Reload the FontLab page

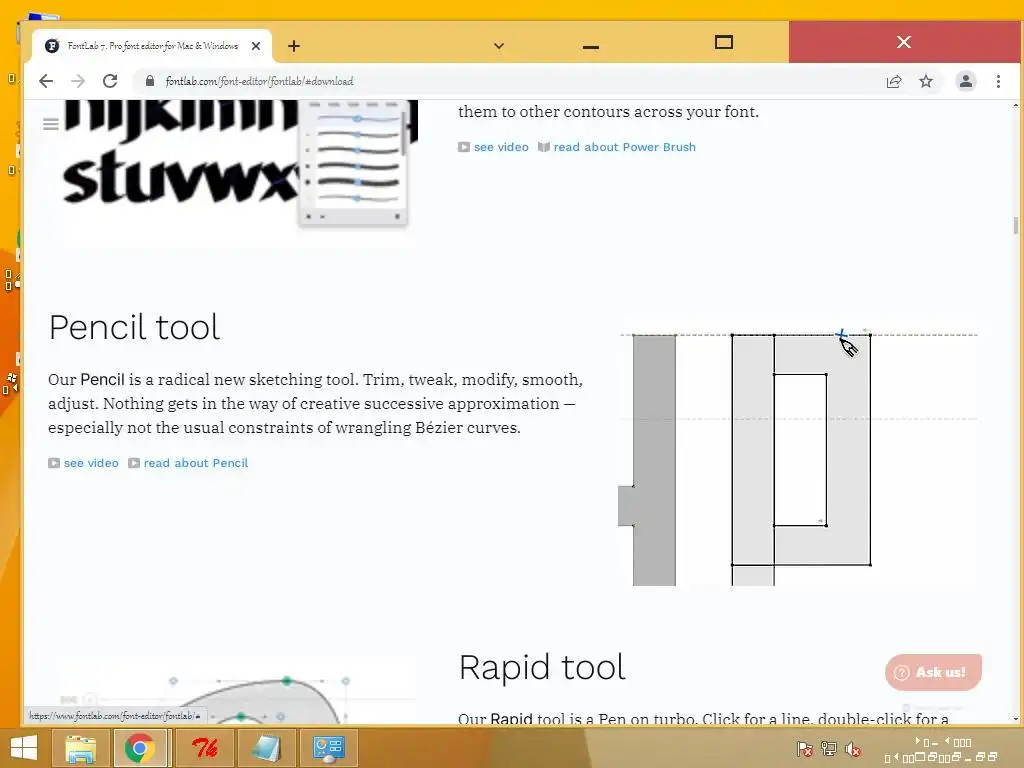[110, 81]
